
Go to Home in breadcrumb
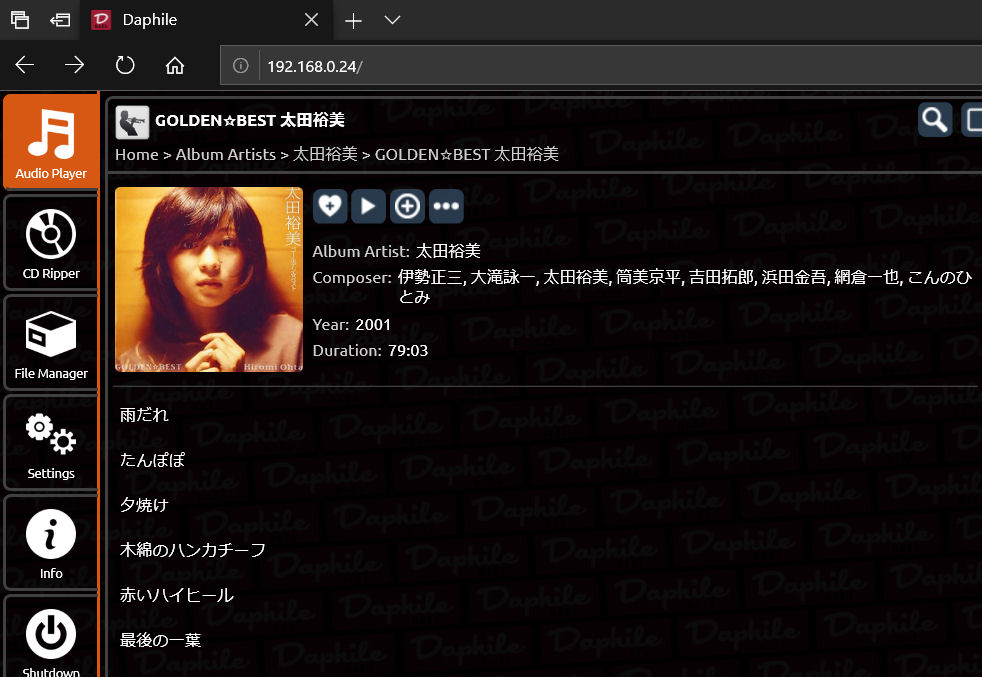click(x=136, y=154)
